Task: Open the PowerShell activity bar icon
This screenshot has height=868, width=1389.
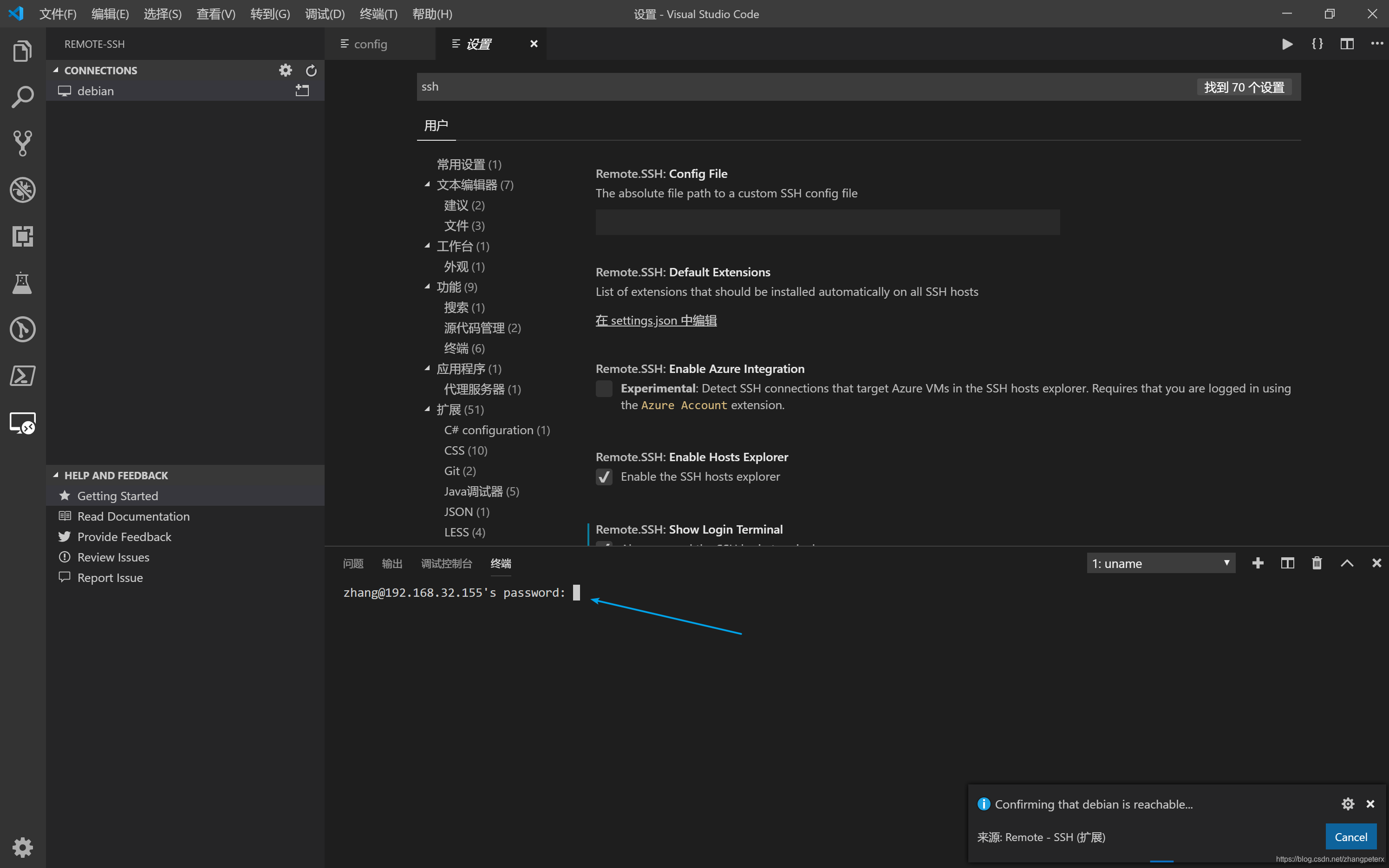Action: [22, 375]
